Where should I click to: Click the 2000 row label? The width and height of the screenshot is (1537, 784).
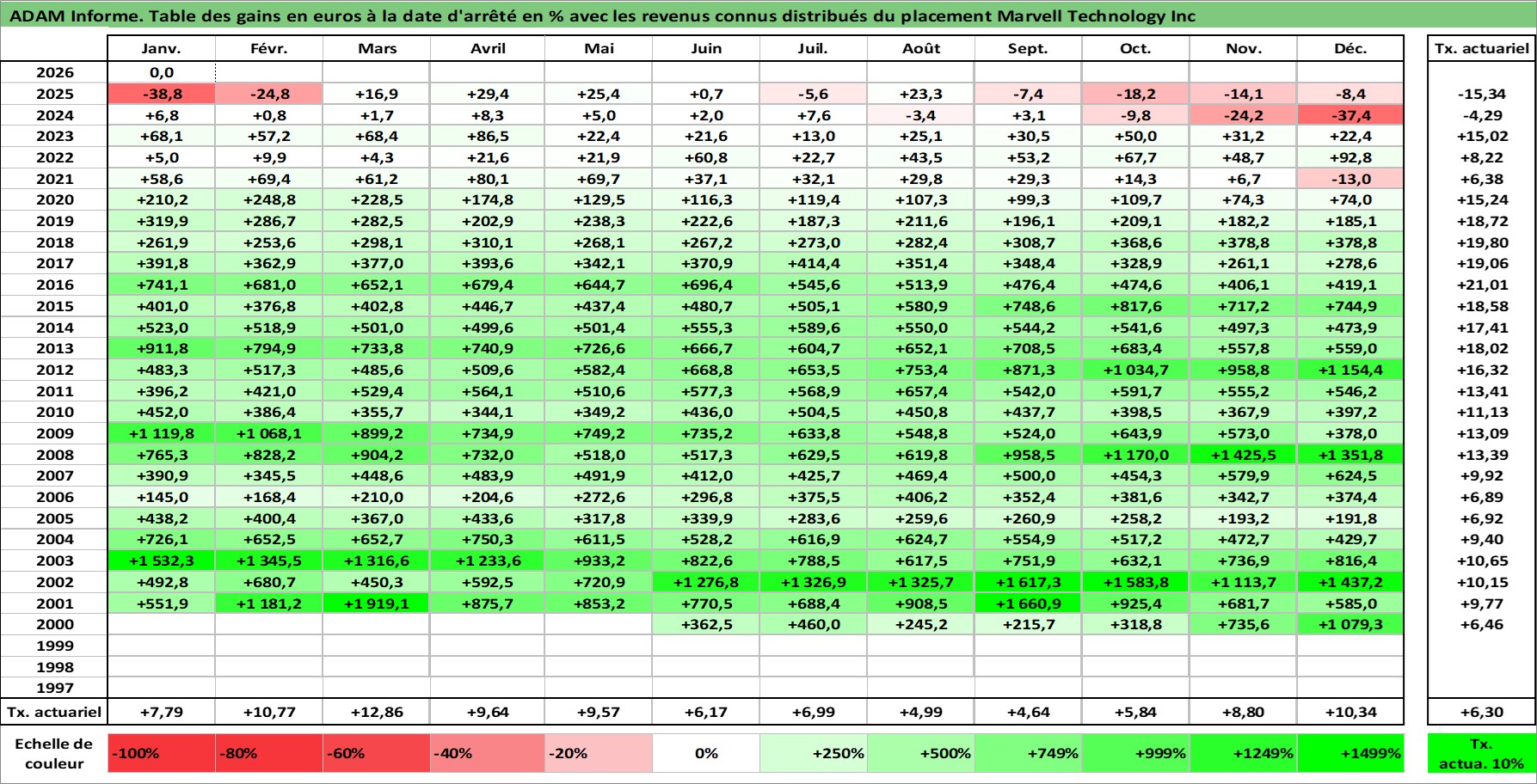pyautogui.click(x=54, y=624)
